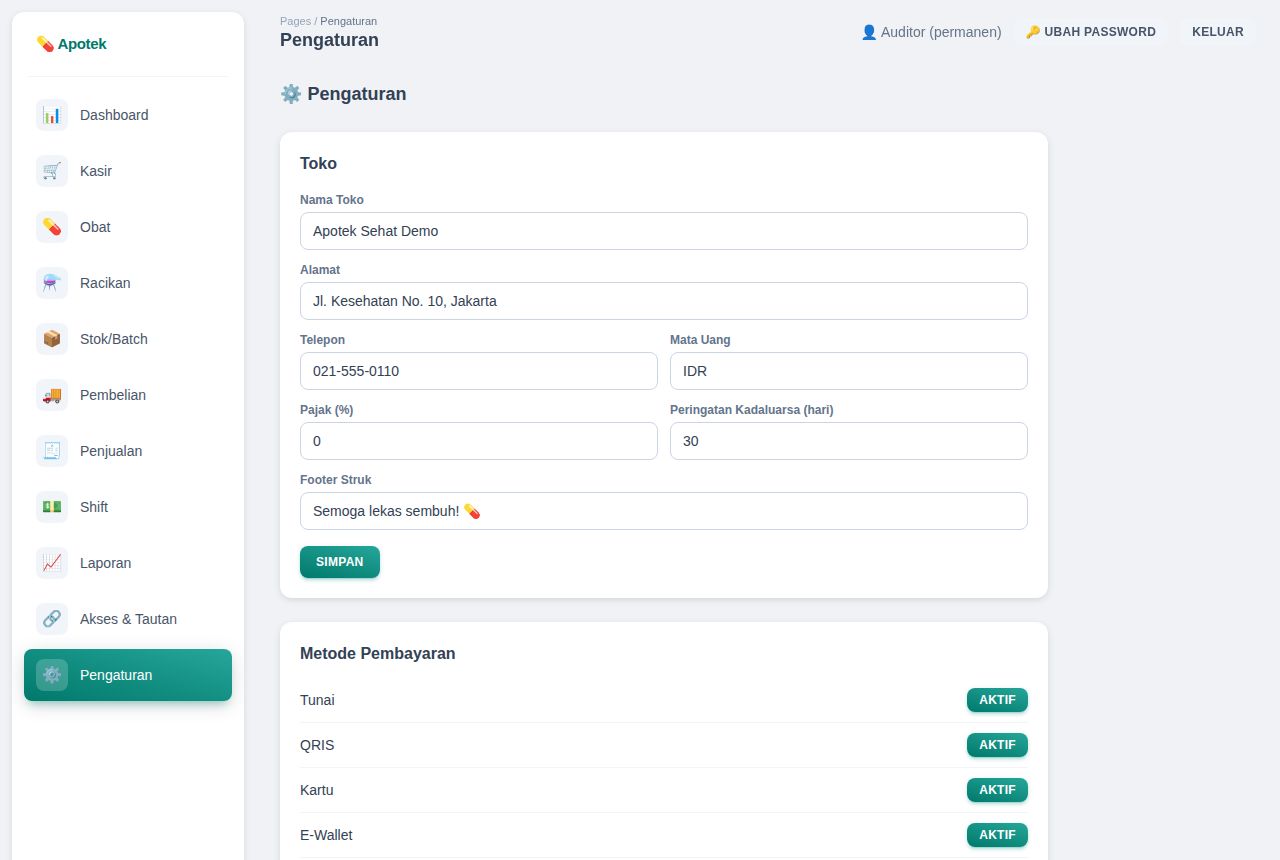Screen dimensions: 1280x860
Task: Click the SIMPAN button
Action: click(340, 562)
